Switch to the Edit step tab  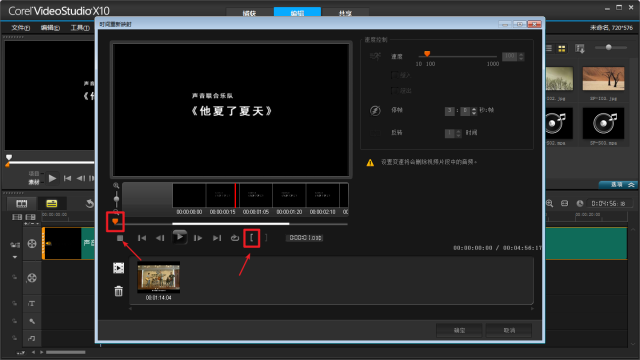point(297,13)
